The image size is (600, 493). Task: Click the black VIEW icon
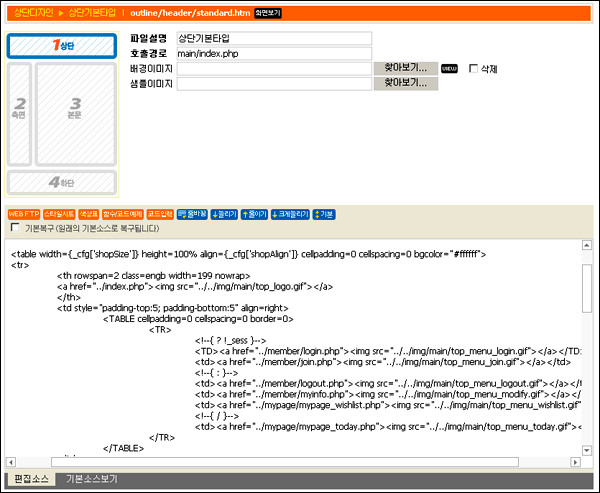[x=449, y=69]
